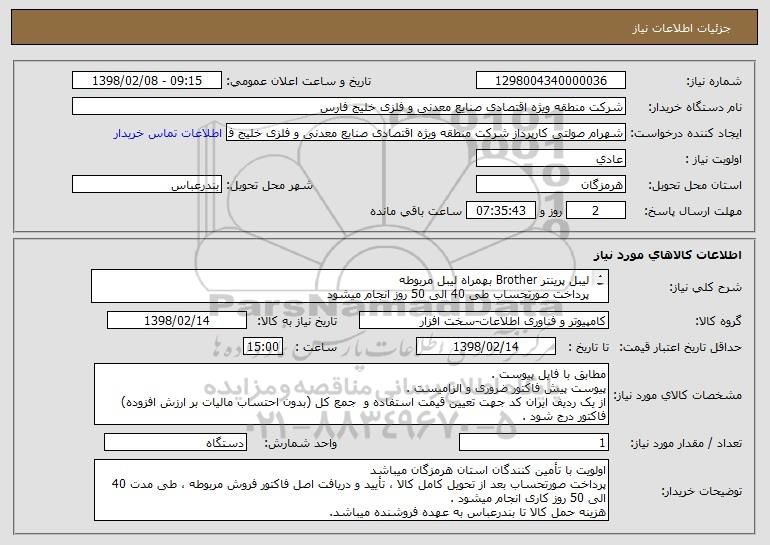Click label توضیحات خریدار
The width and height of the screenshot is (770, 545).
[x=701, y=490]
